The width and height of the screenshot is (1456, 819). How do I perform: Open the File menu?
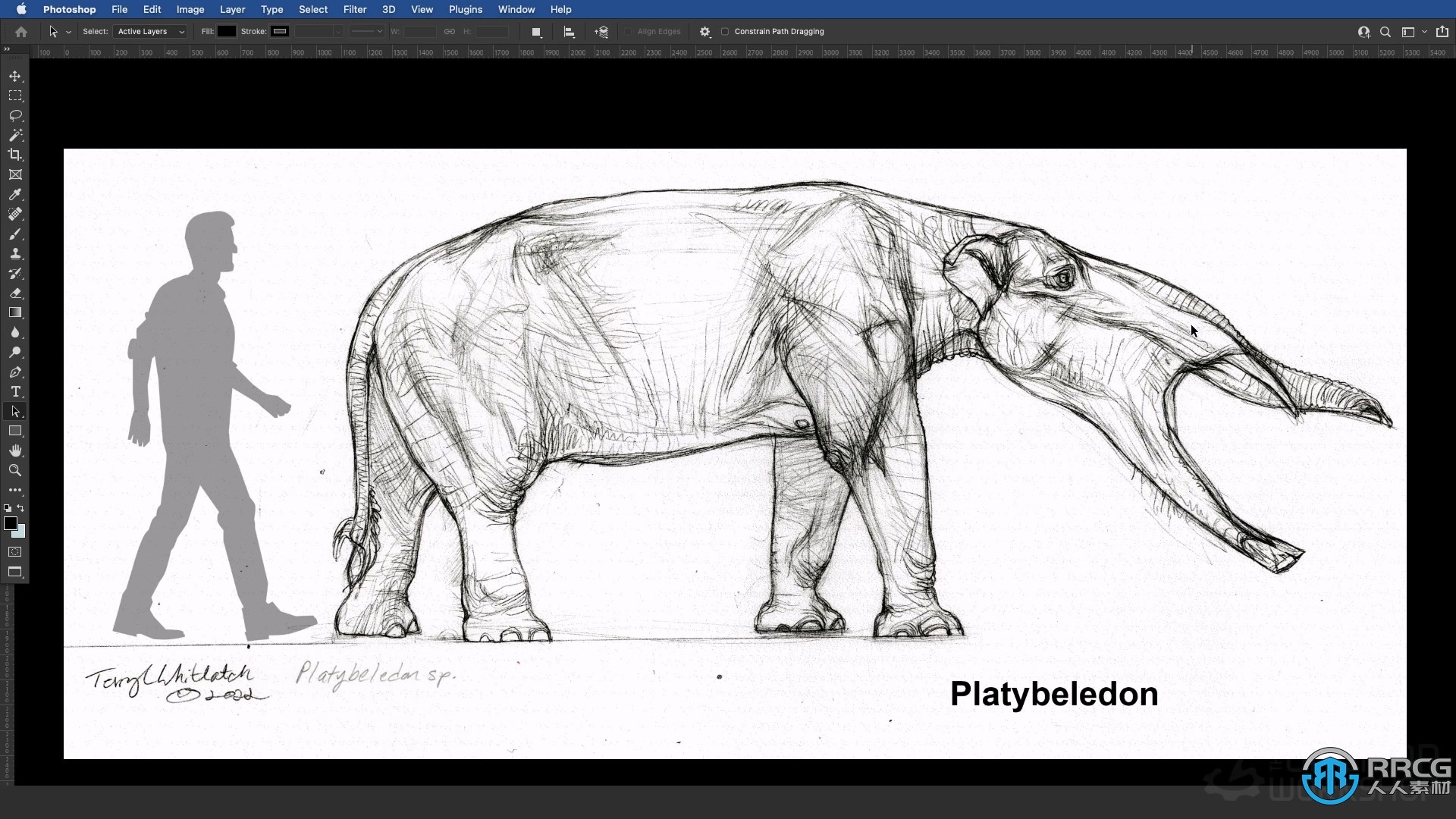tap(119, 9)
